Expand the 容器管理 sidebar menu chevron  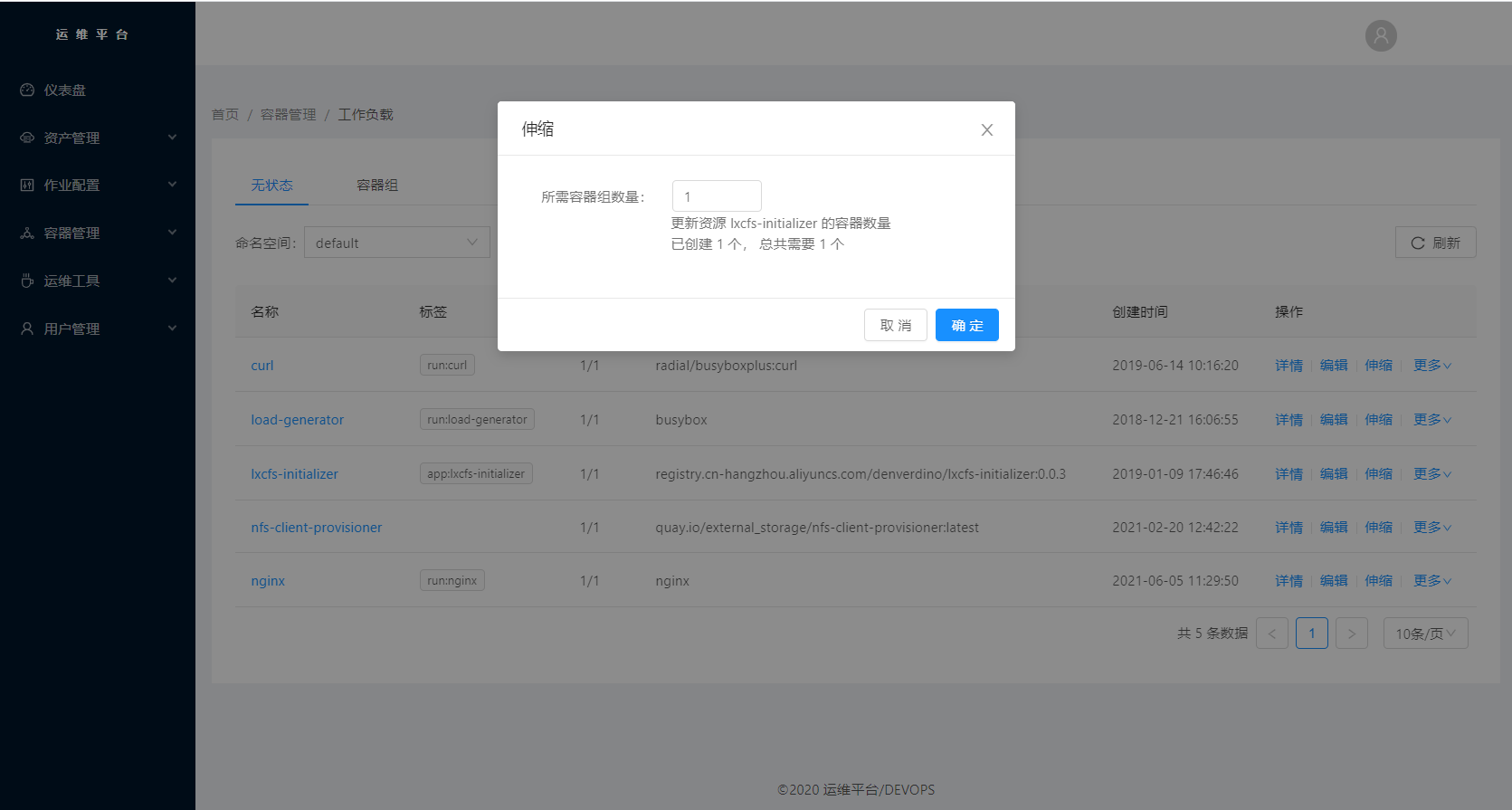(172, 233)
